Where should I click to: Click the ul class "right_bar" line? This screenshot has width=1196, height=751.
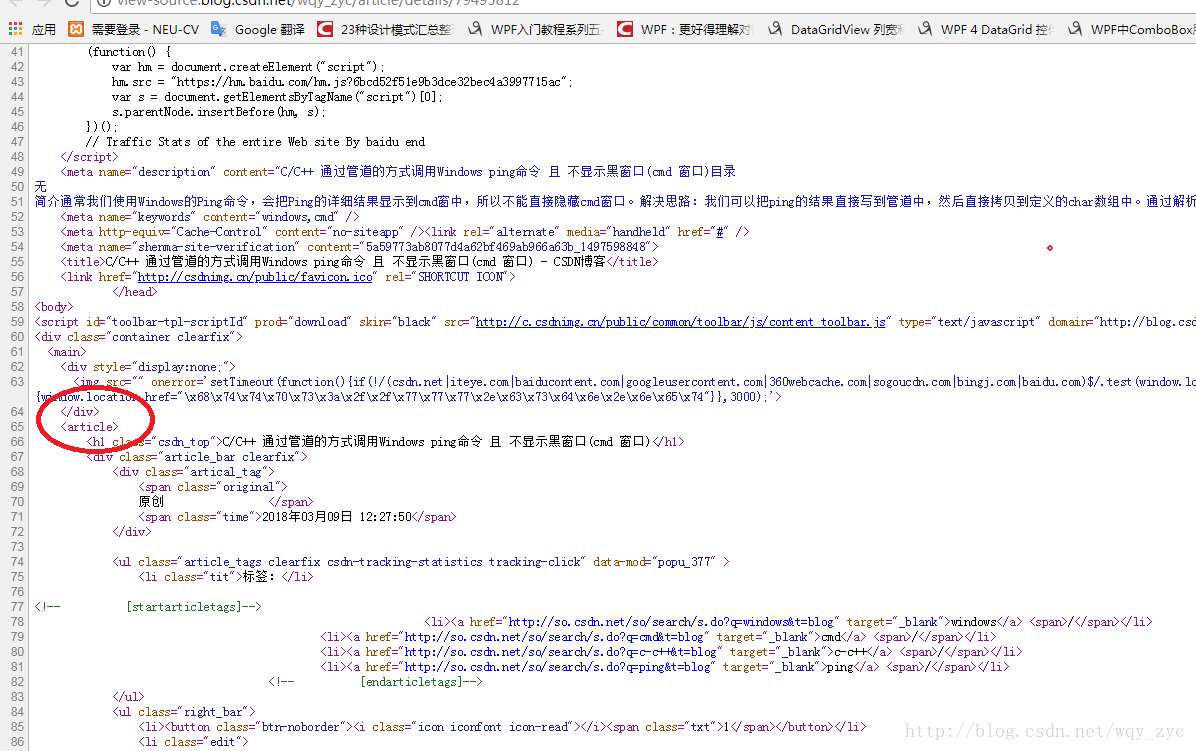(x=183, y=712)
